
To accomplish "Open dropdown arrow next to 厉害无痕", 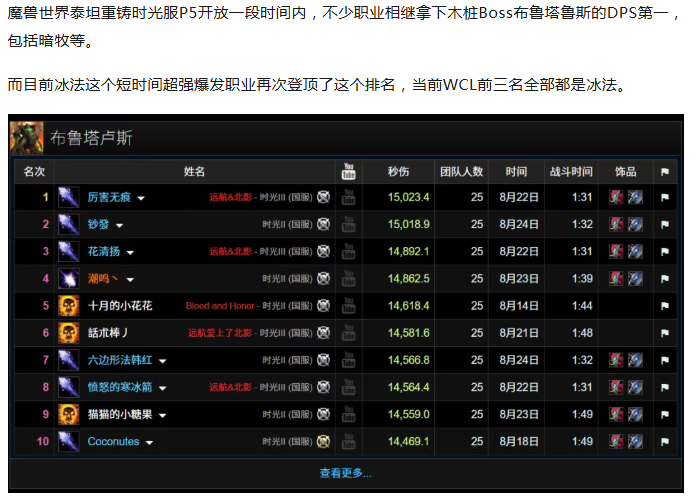I will click(x=141, y=198).
